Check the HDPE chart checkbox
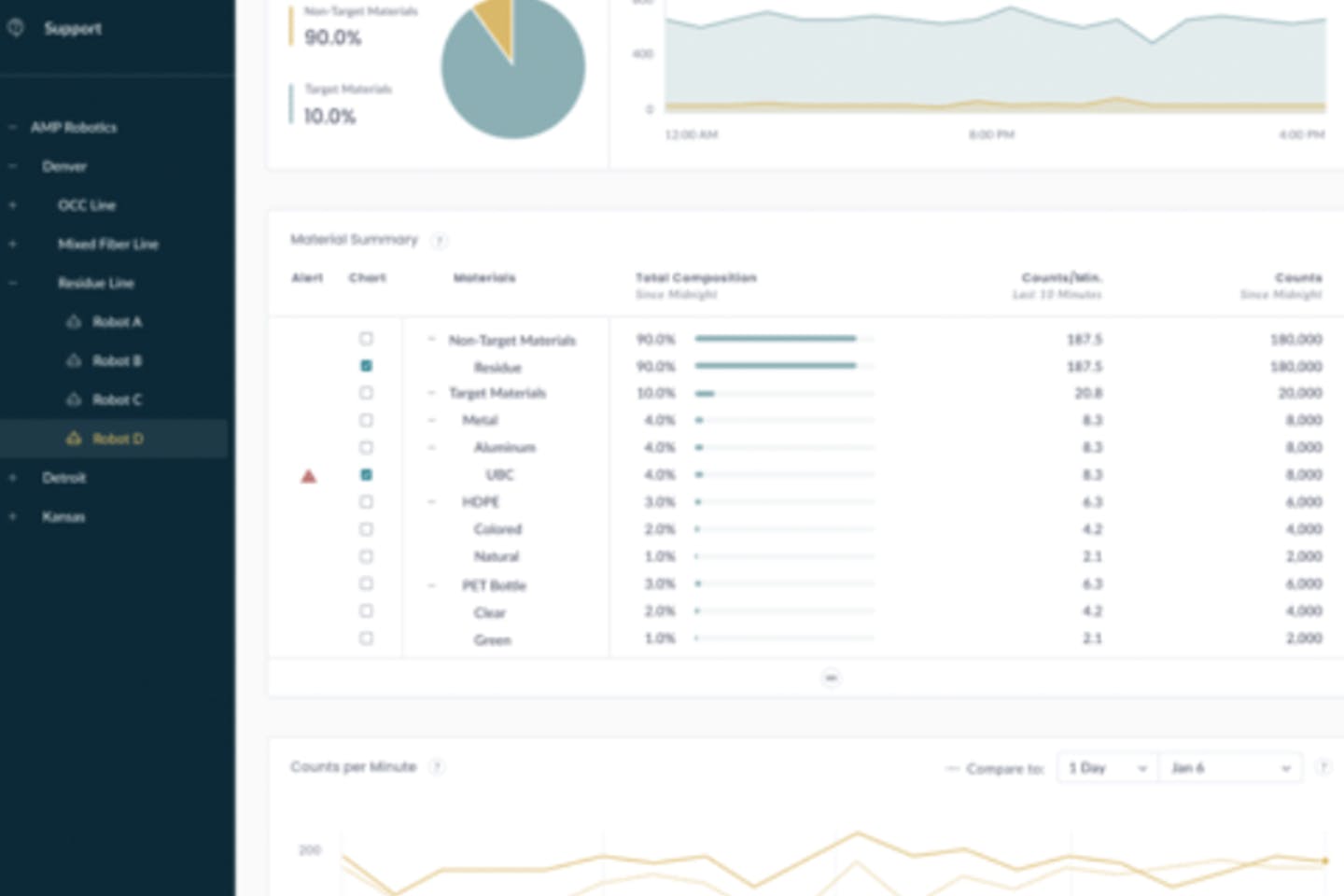 click(x=366, y=502)
